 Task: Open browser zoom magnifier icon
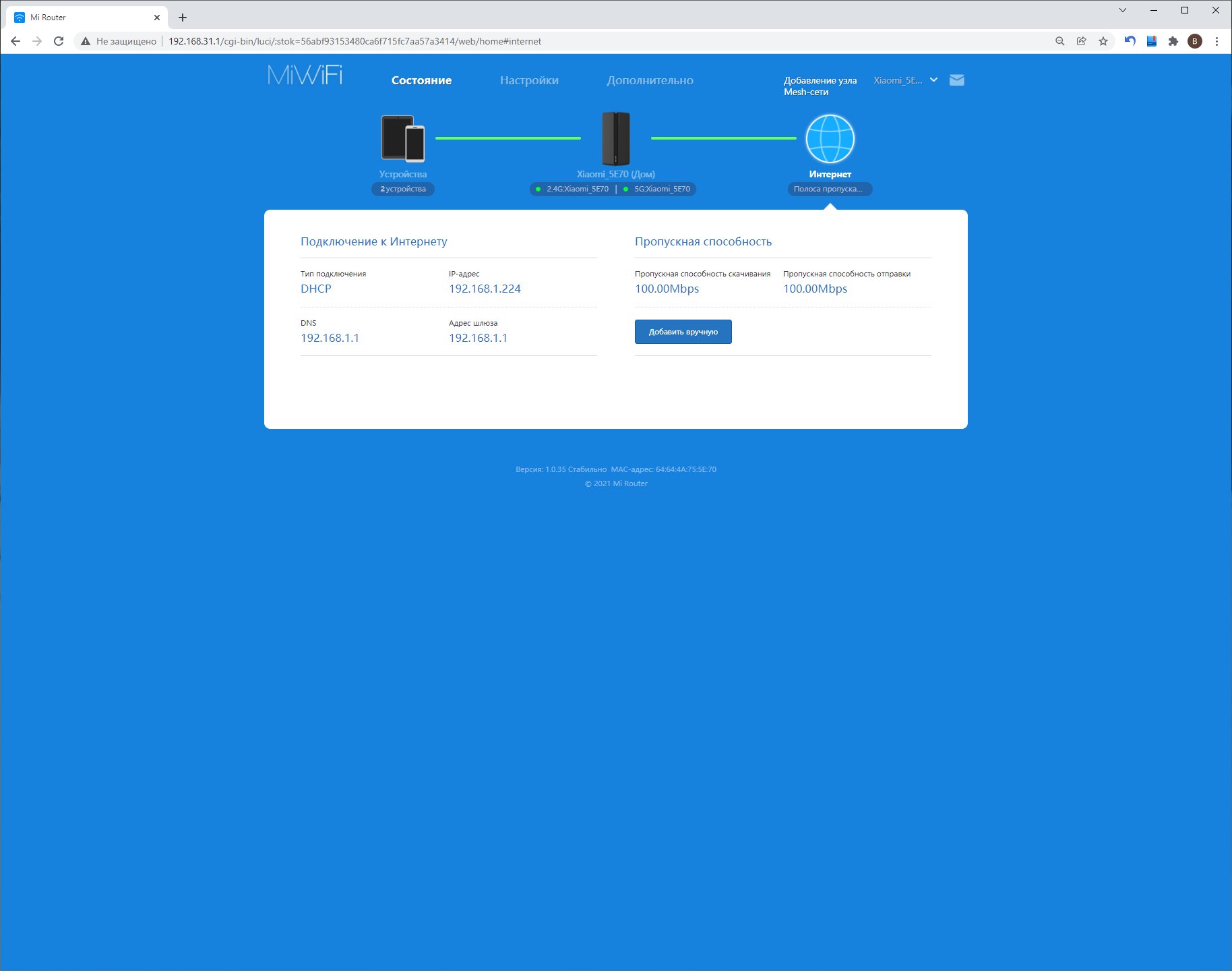(x=1059, y=41)
